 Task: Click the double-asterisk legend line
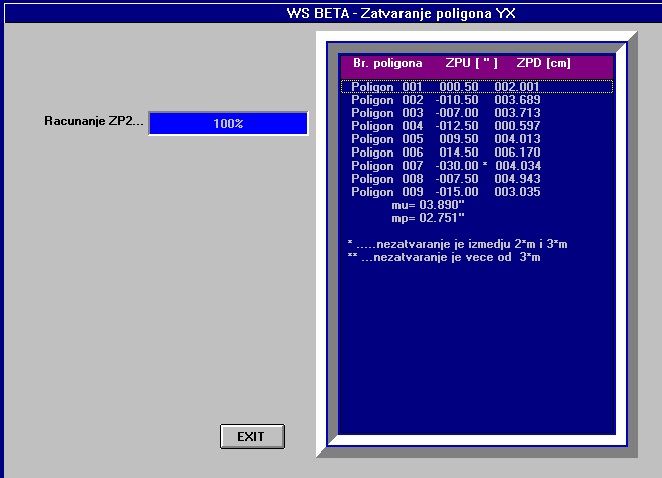click(458, 256)
